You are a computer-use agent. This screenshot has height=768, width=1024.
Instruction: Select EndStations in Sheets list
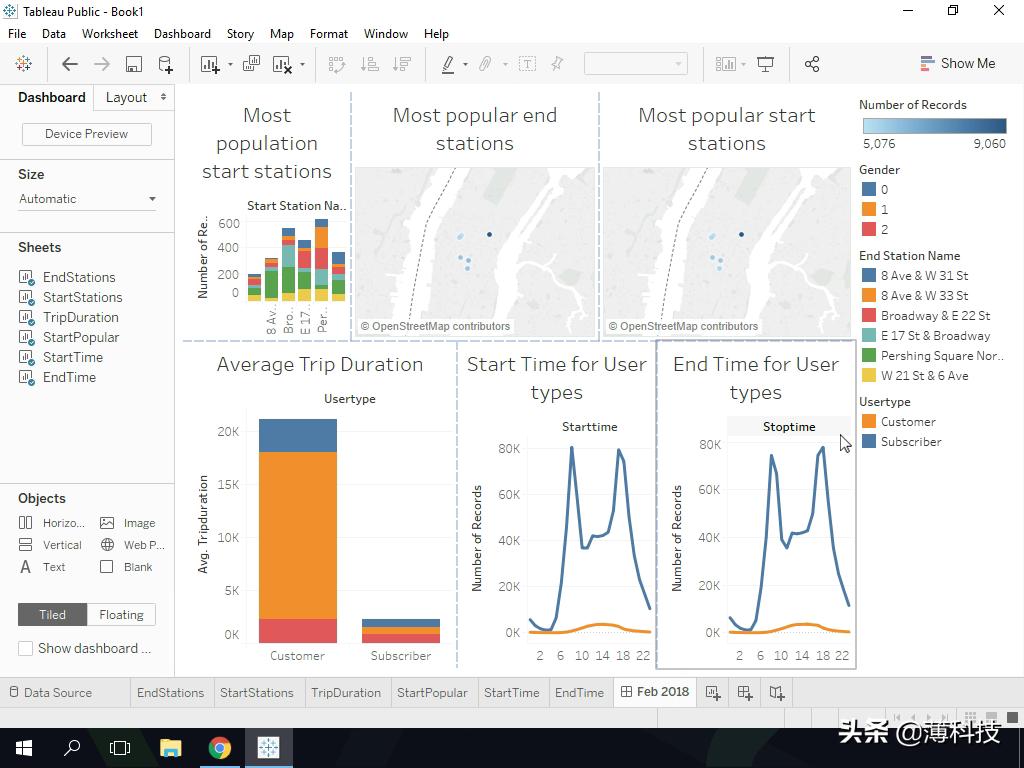click(x=79, y=277)
